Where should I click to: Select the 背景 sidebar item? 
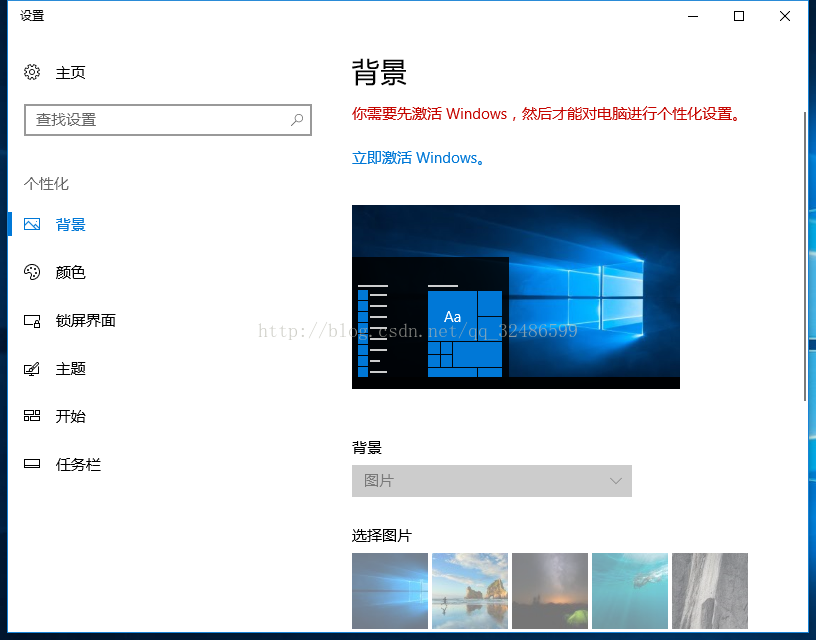[70, 224]
